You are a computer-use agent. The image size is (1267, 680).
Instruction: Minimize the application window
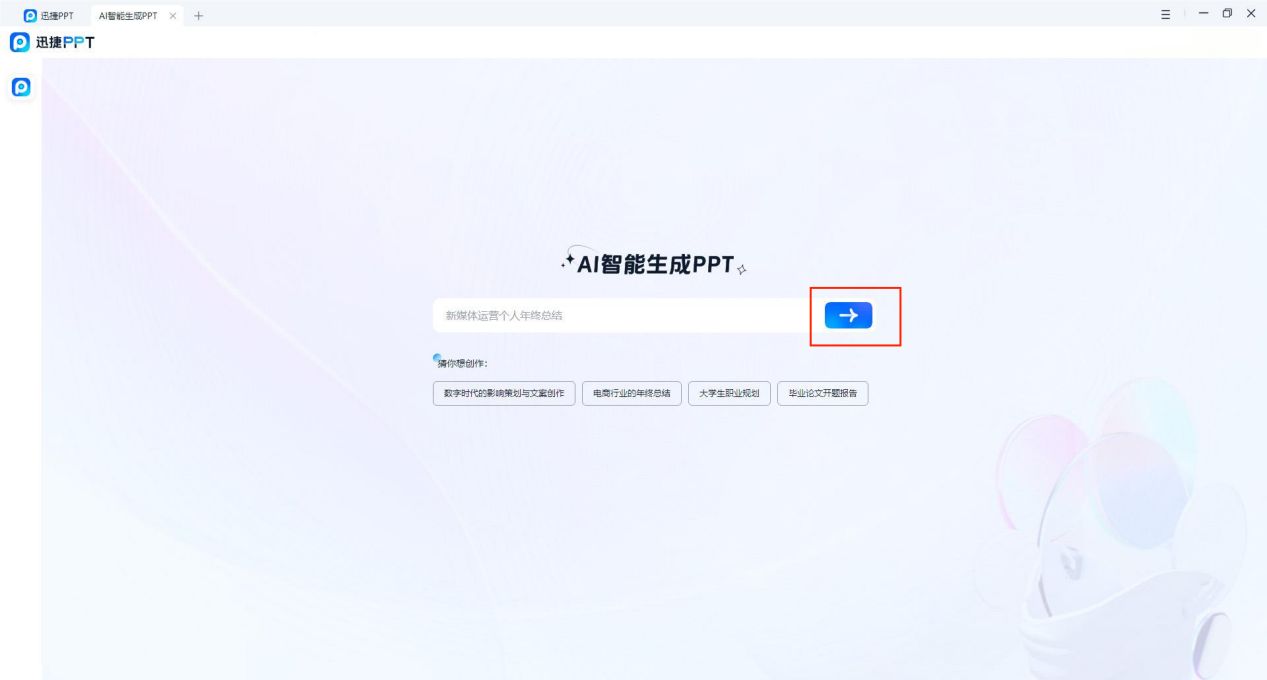pos(1203,14)
